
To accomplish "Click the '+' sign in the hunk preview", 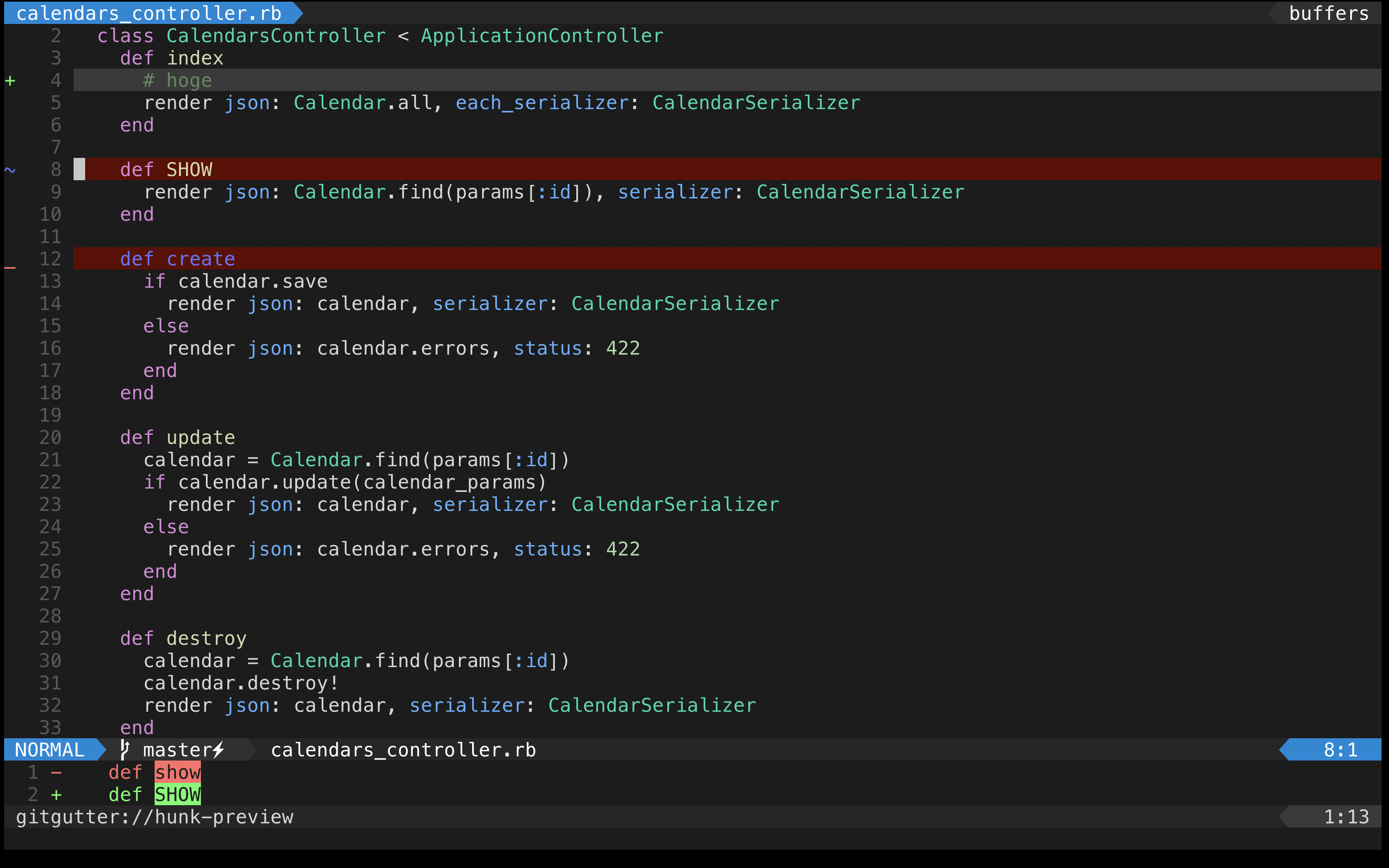I will (57, 794).
